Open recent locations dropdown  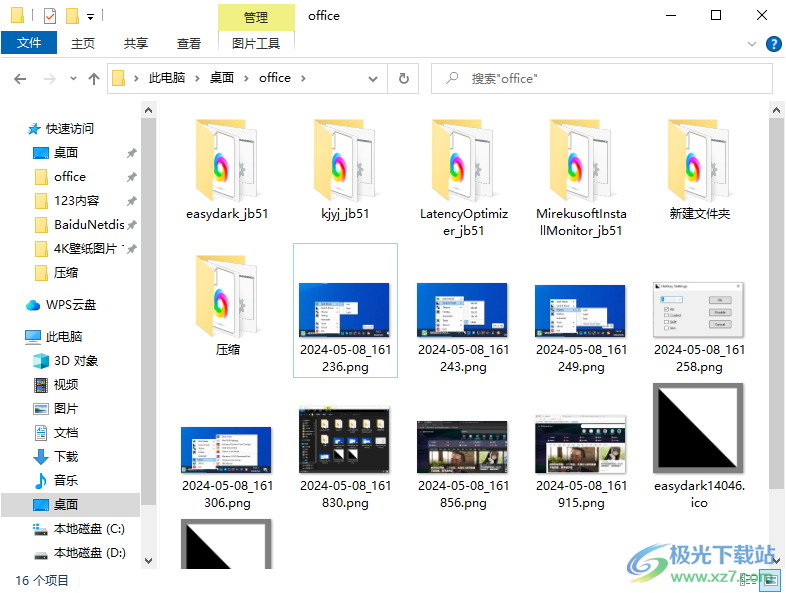[74, 79]
